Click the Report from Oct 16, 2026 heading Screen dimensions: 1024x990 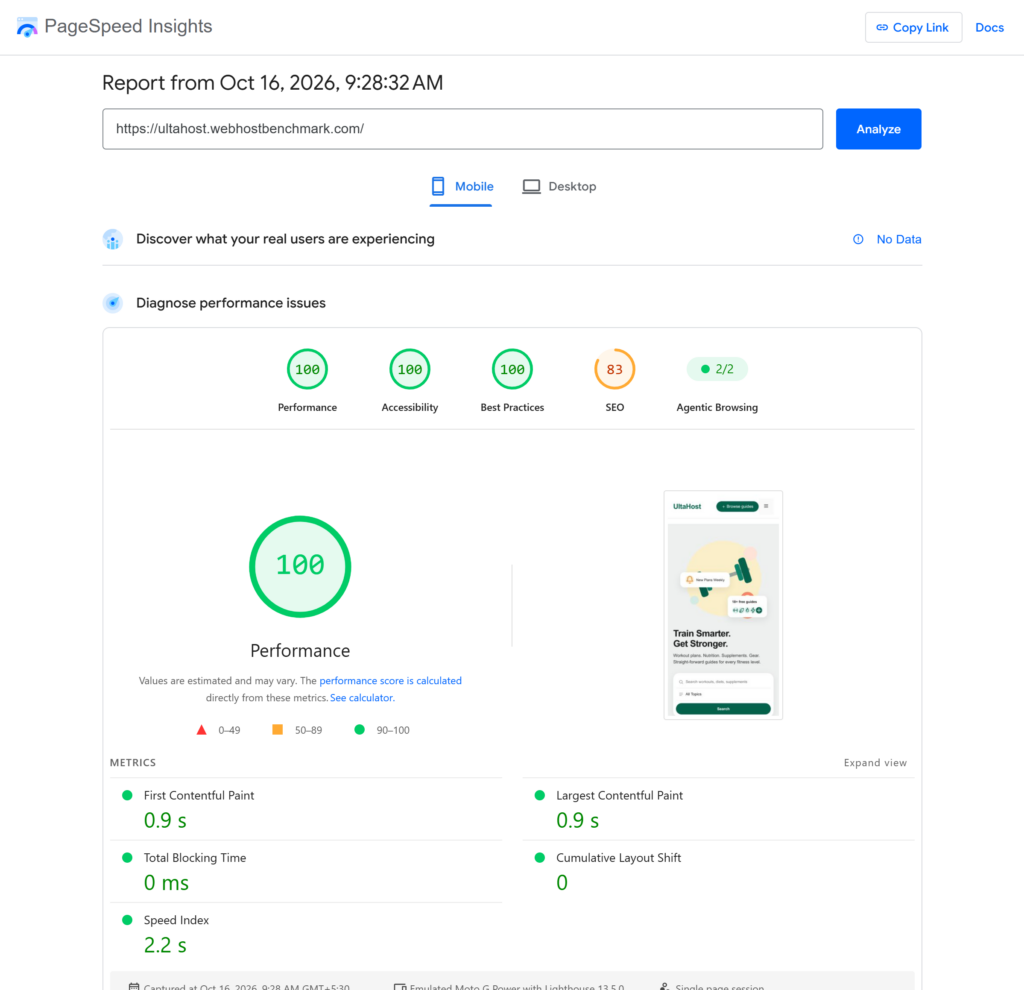tap(273, 83)
